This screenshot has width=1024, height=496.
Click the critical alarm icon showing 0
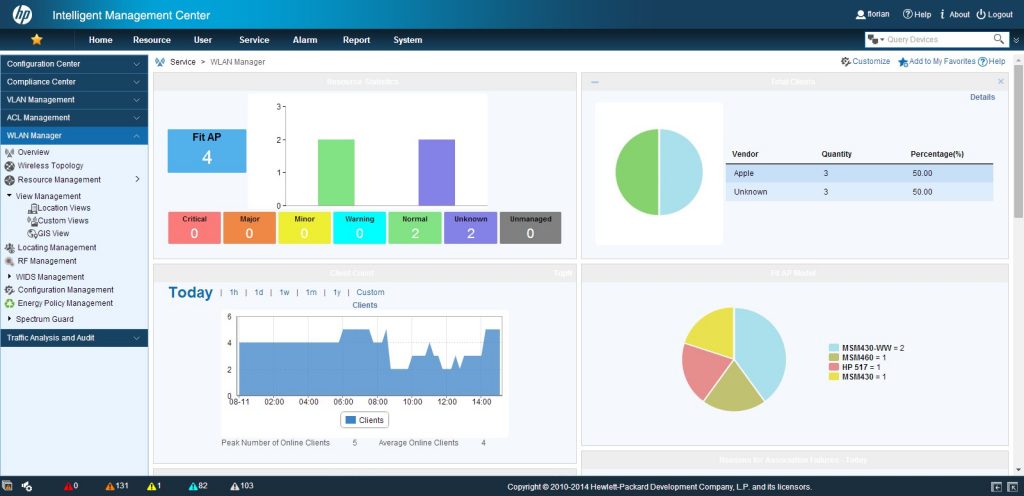69,486
